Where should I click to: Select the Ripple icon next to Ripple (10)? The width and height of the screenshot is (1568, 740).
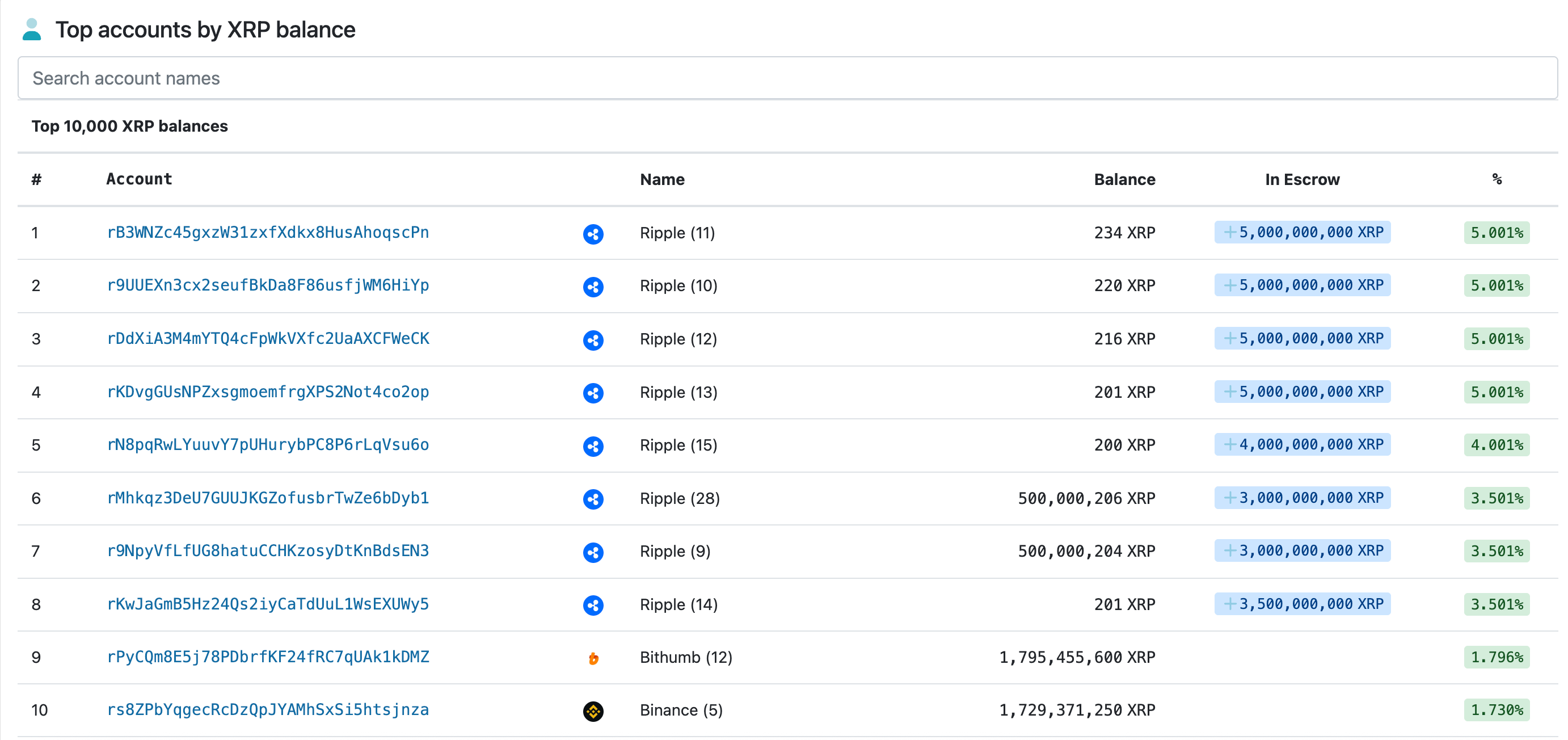click(x=593, y=287)
